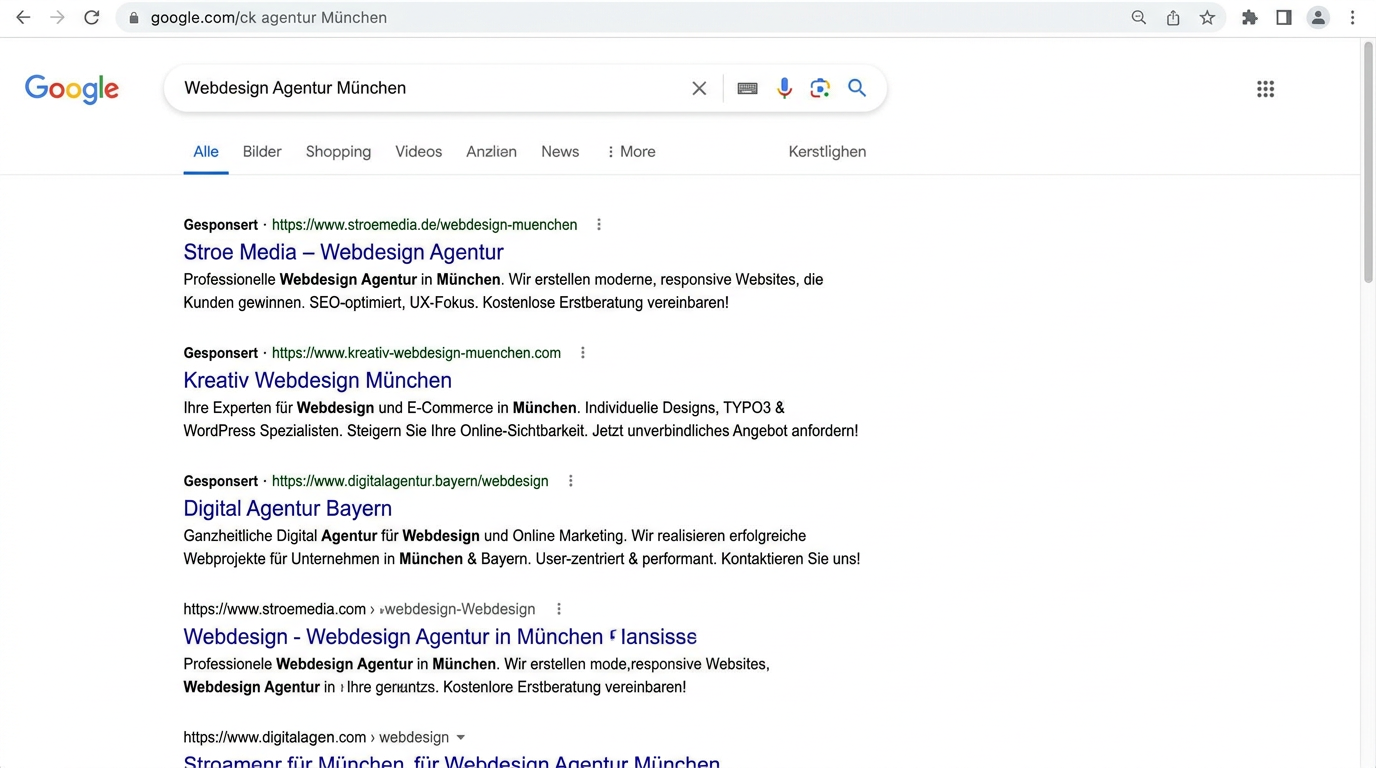Screen dimensions: 1376x768
Task: Open the partially visible last result title
Action: pos(451,761)
